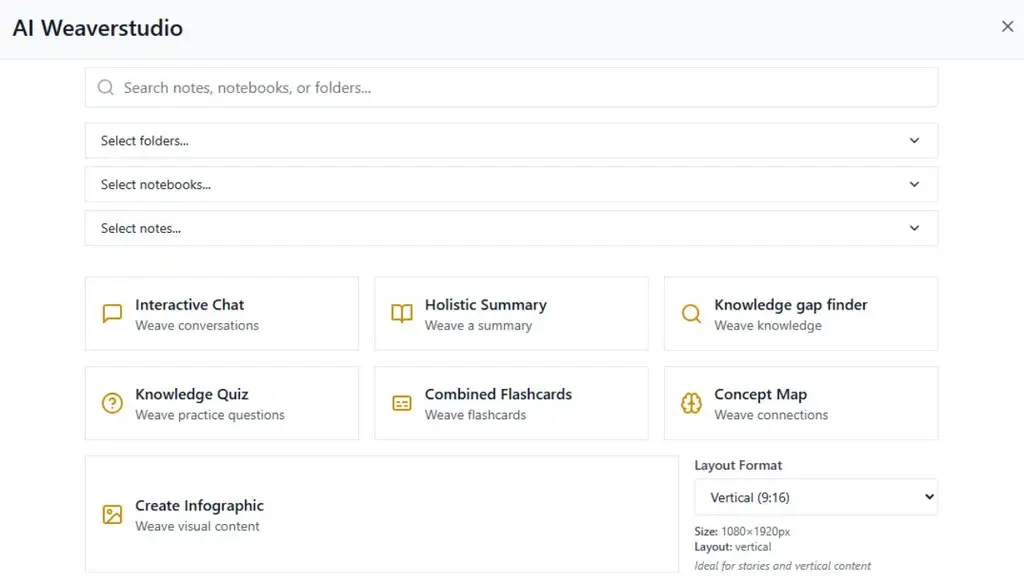
Task: Expand the Select notes dropdown
Action: pyautogui.click(x=511, y=228)
